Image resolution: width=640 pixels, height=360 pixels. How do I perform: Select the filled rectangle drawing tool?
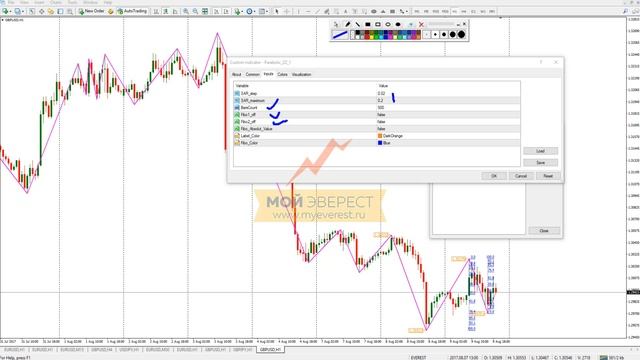coord(368,24)
